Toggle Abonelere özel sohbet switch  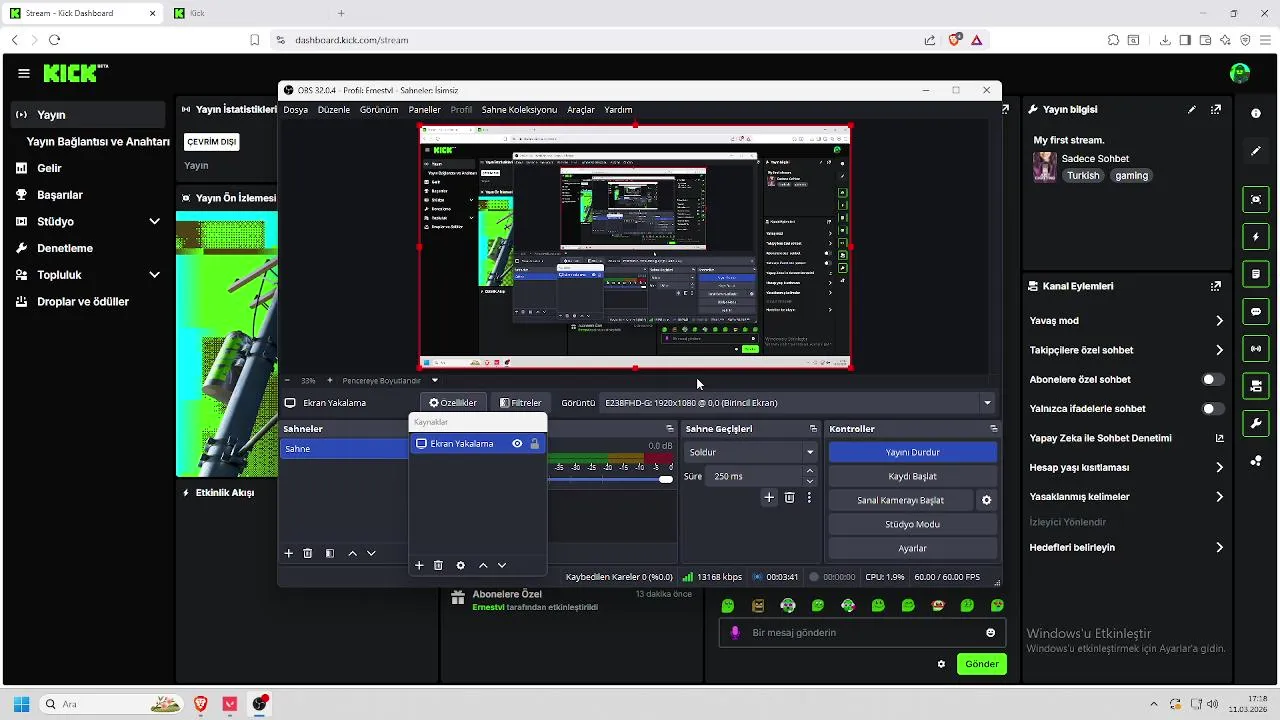click(1213, 380)
